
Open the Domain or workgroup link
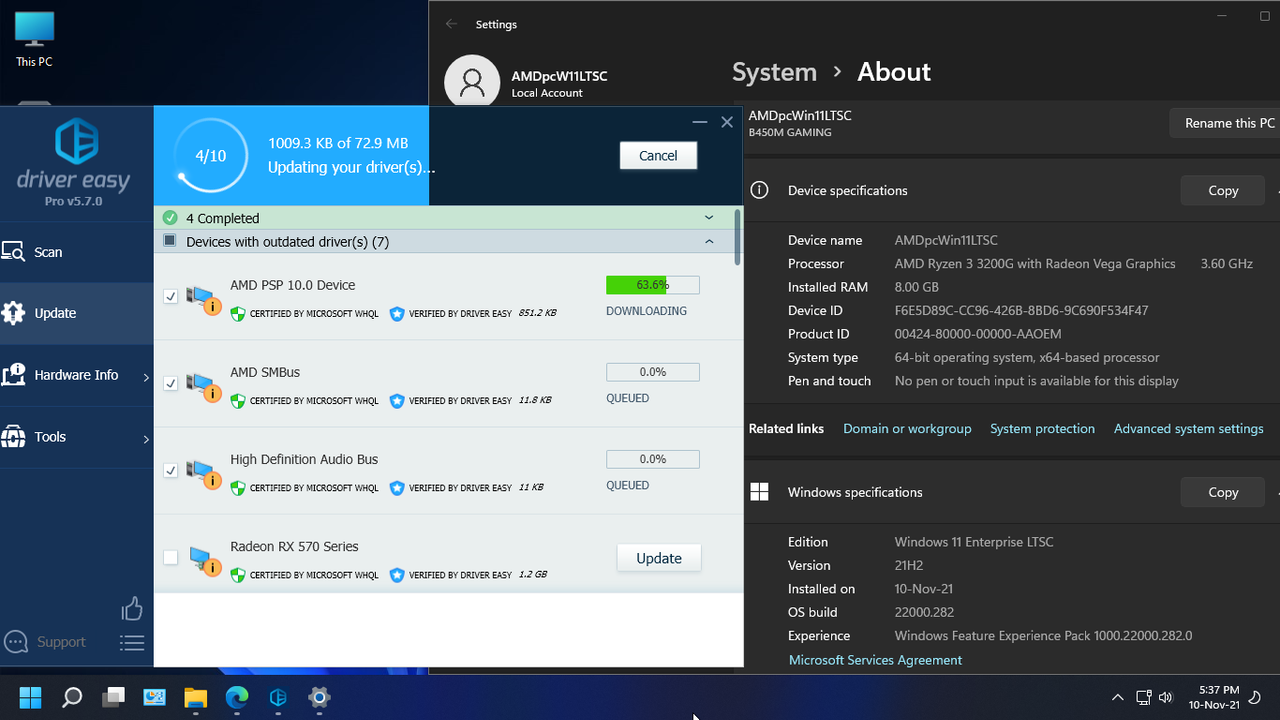pyautogui.click(x=907, y=429)
